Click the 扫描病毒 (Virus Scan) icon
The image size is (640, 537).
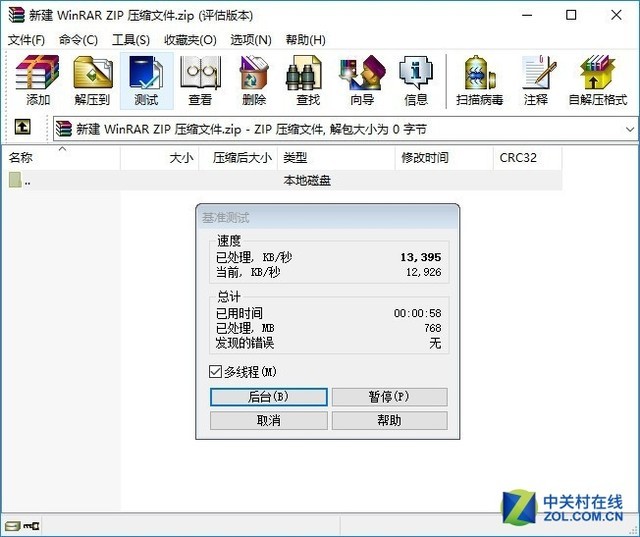pos(480,80)
